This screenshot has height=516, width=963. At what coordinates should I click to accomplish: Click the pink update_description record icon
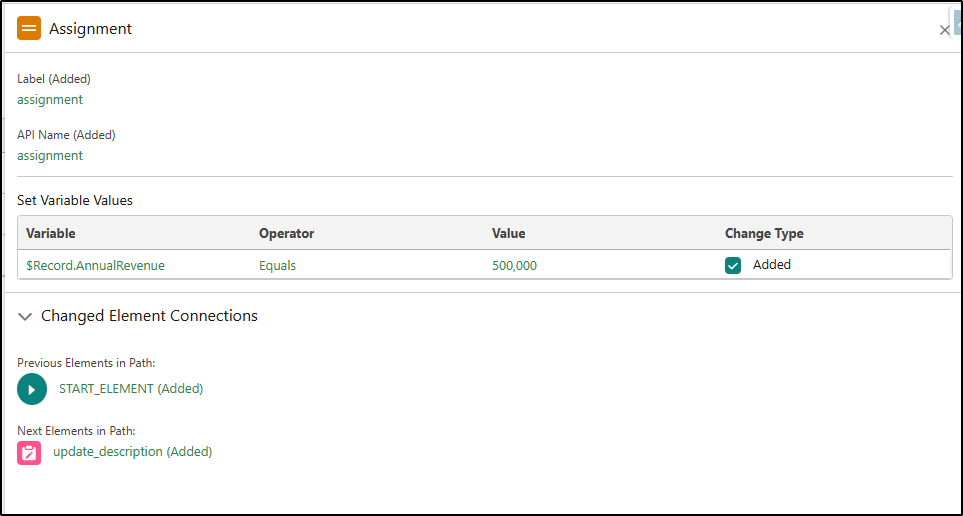(x=29, y=452)
